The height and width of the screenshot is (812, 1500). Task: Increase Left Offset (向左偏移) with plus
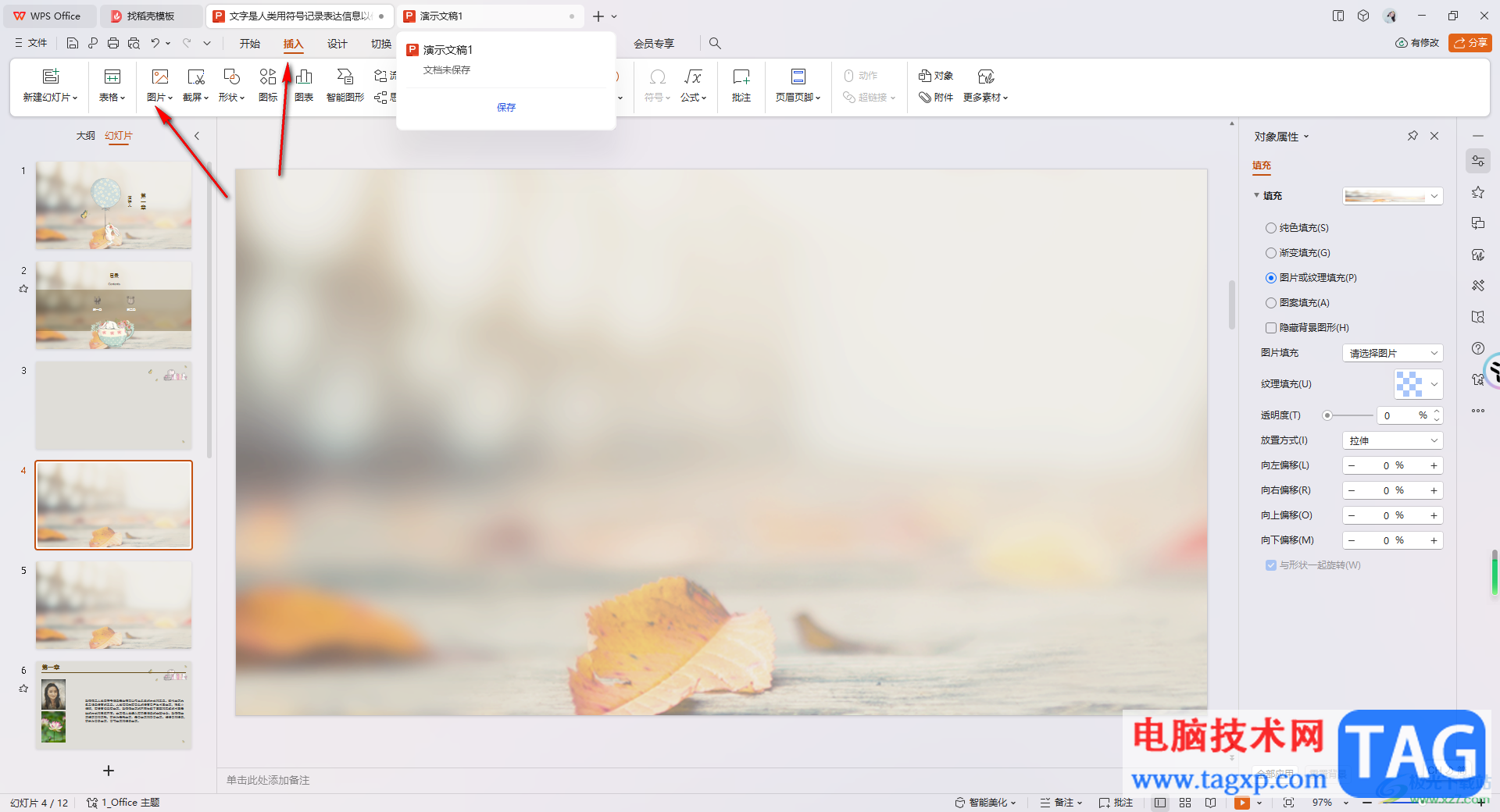(1434, 465)
